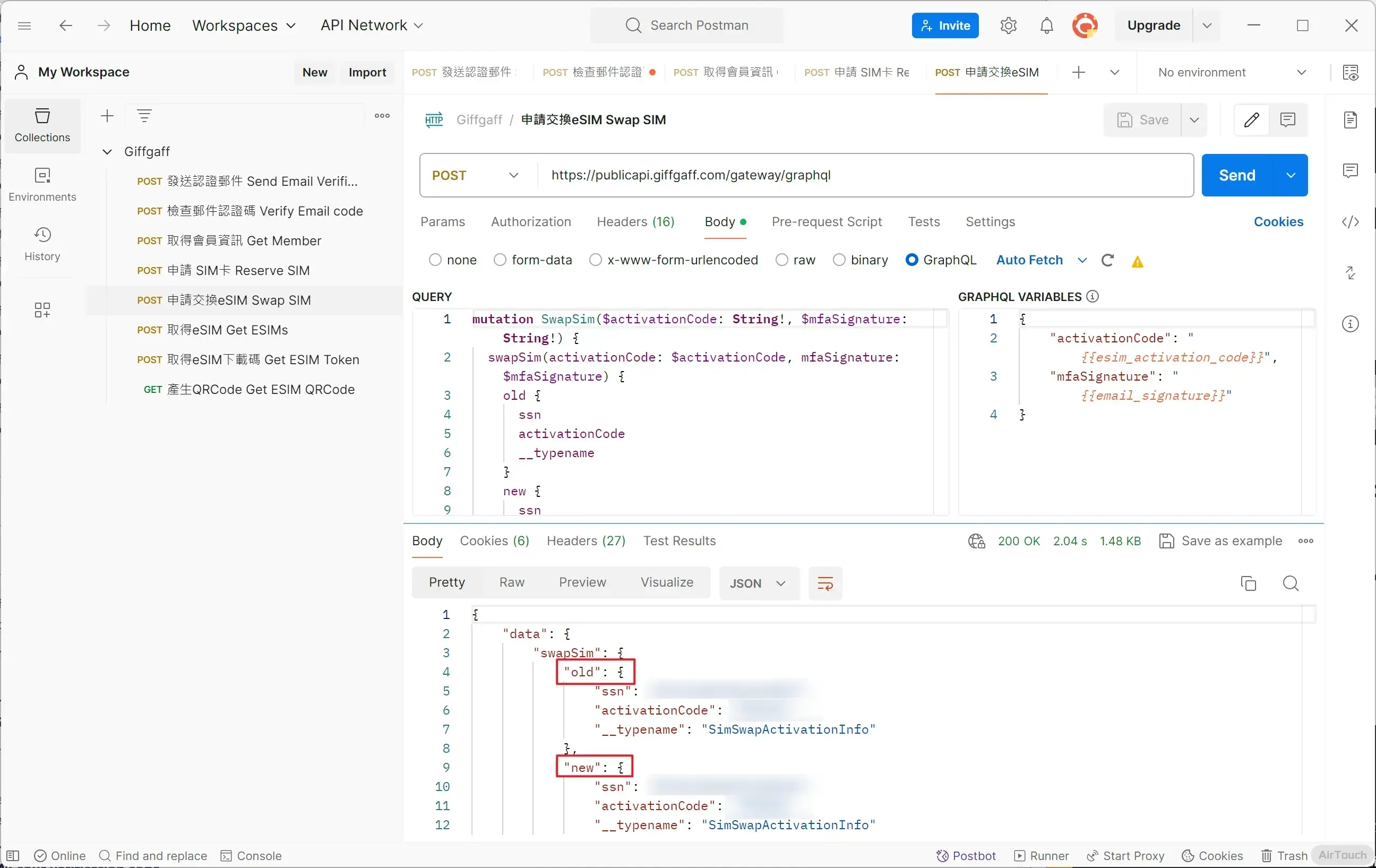The height and width of the screenshot is (868, 1376).
Task: Collapse the Giffgaff collection tree
Action: [x=107, y=152]
